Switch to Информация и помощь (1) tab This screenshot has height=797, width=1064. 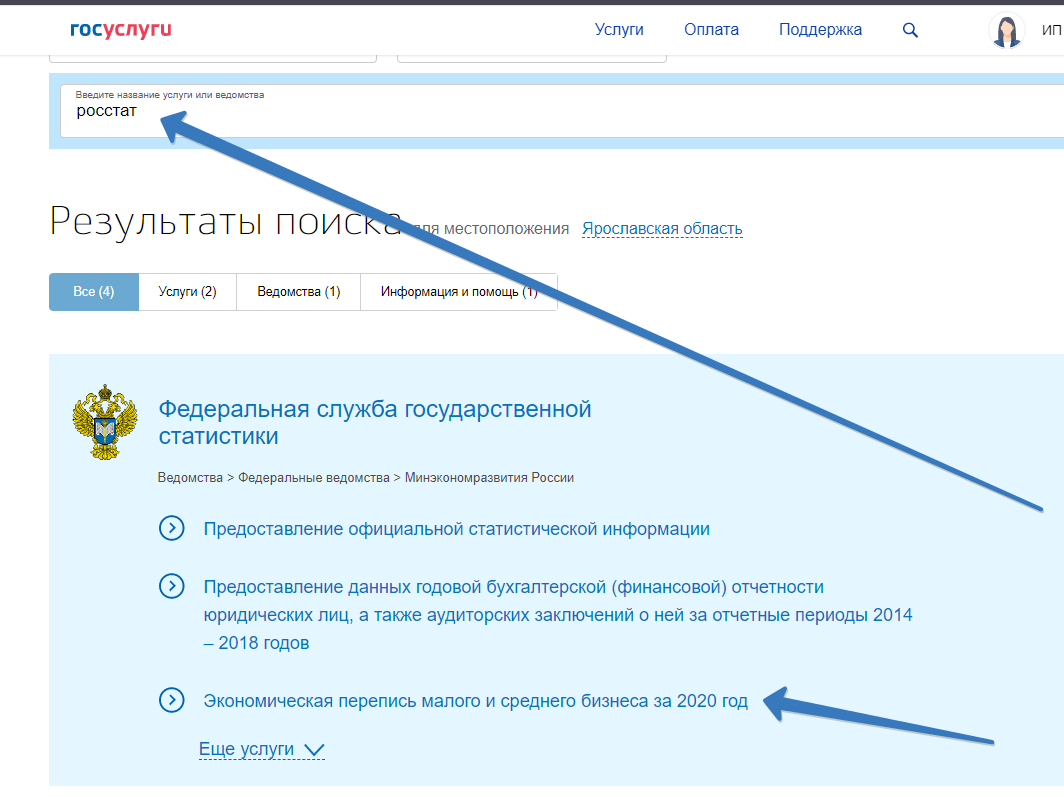click(459, 292)
